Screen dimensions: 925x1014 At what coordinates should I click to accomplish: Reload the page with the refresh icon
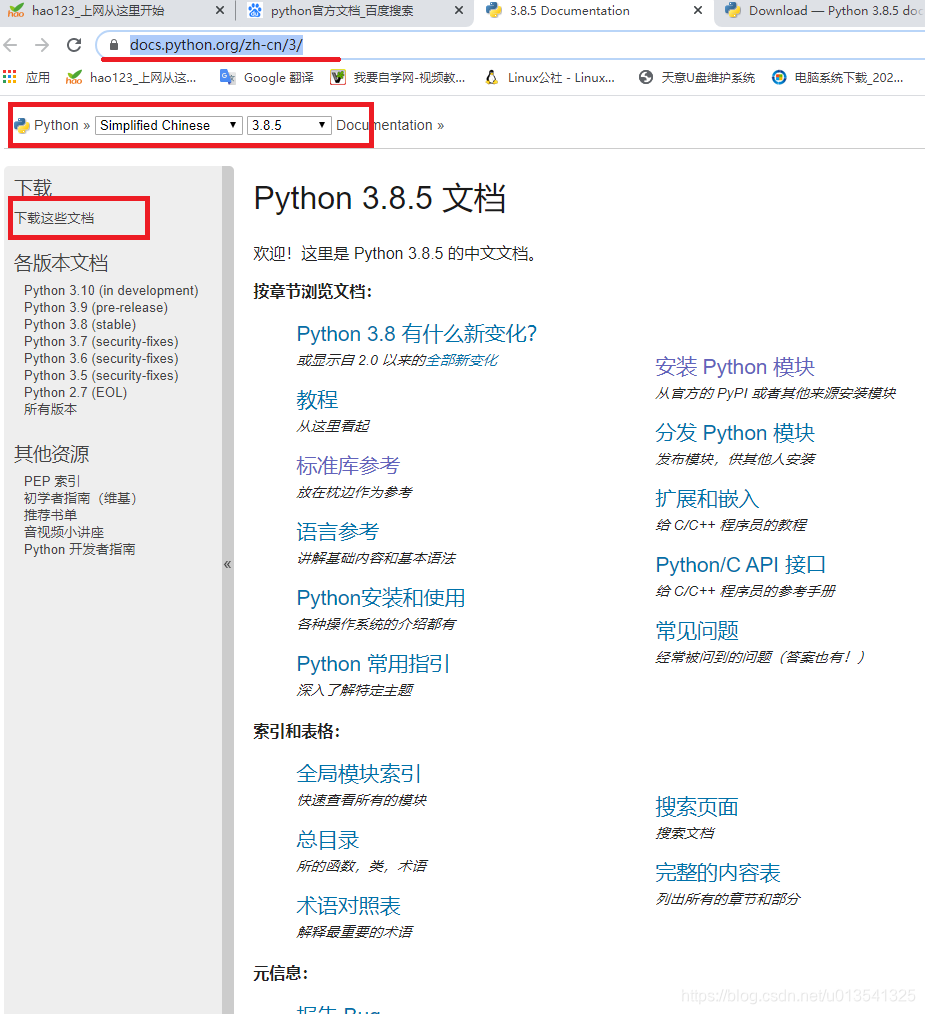[74, 45]
